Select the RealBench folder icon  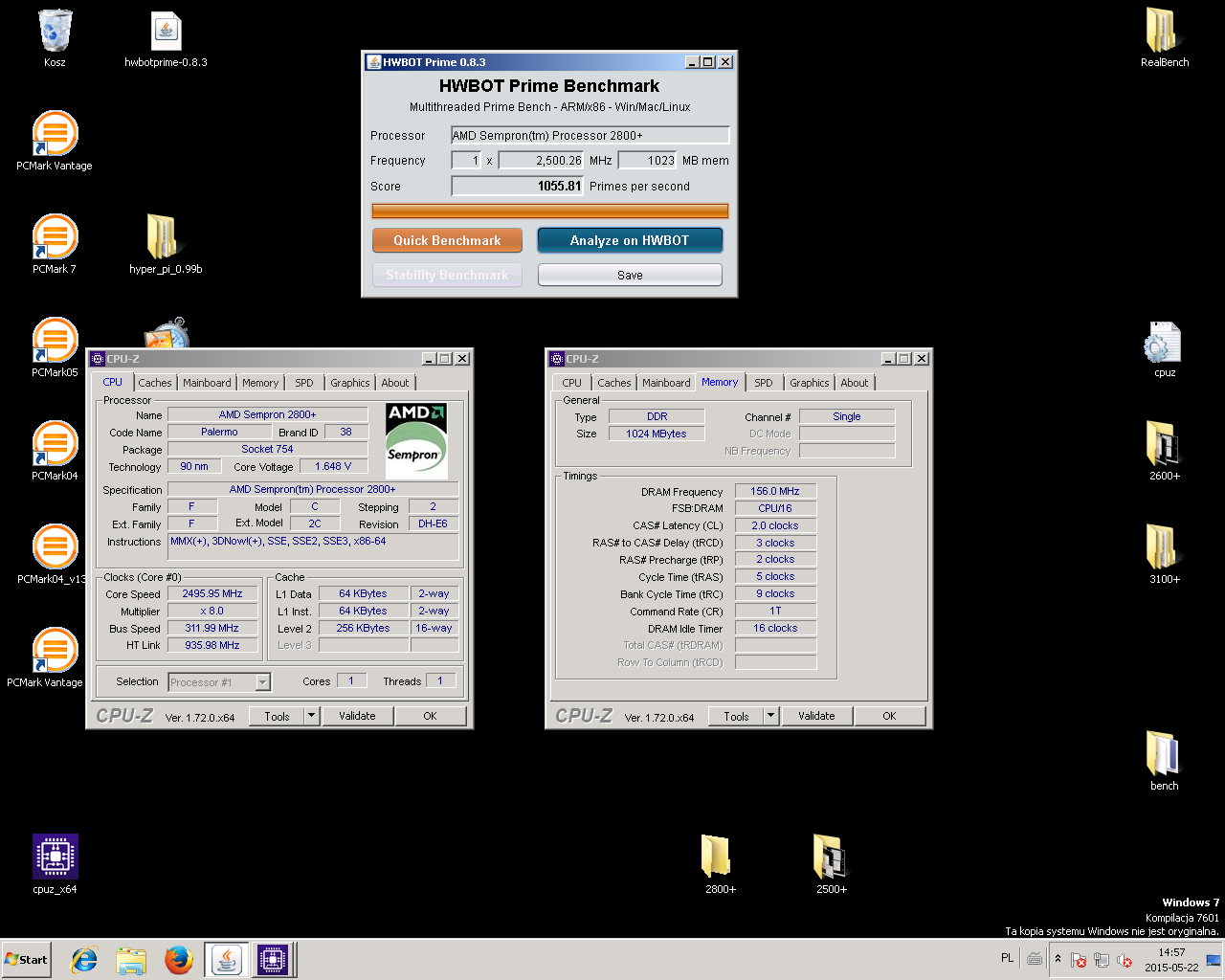pos(1162,31)
